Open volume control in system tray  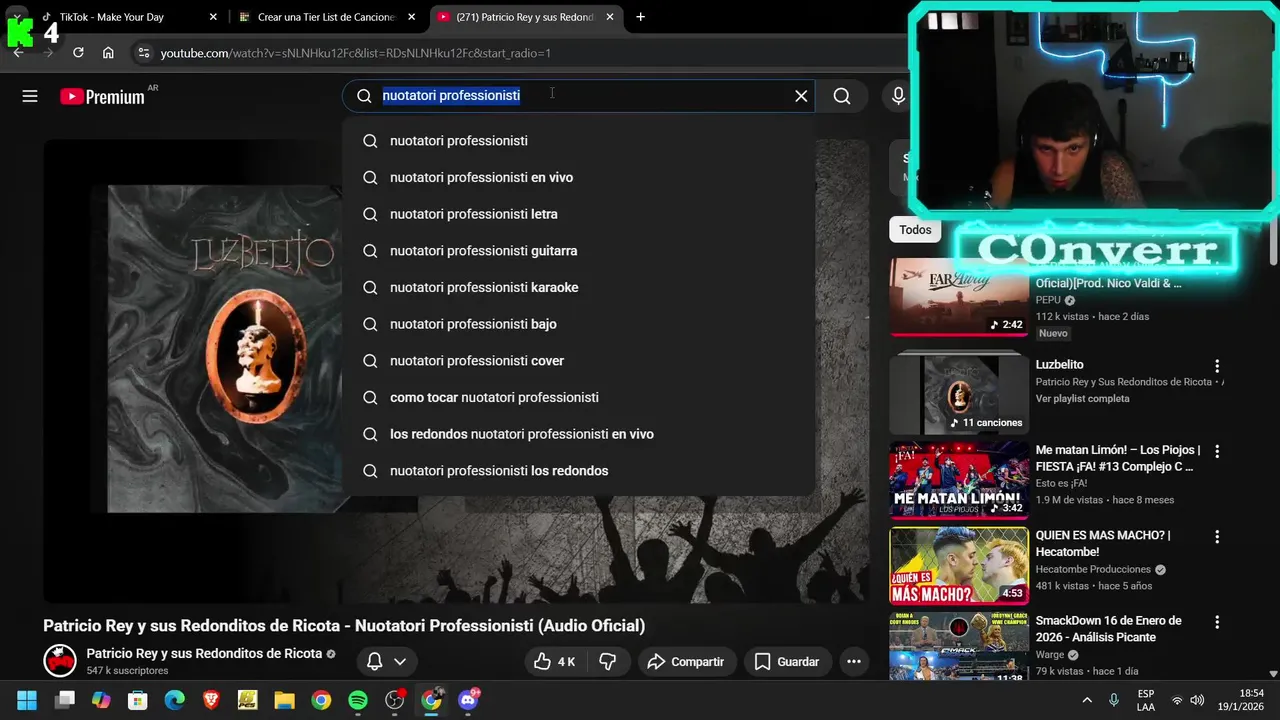[1197, 700]
